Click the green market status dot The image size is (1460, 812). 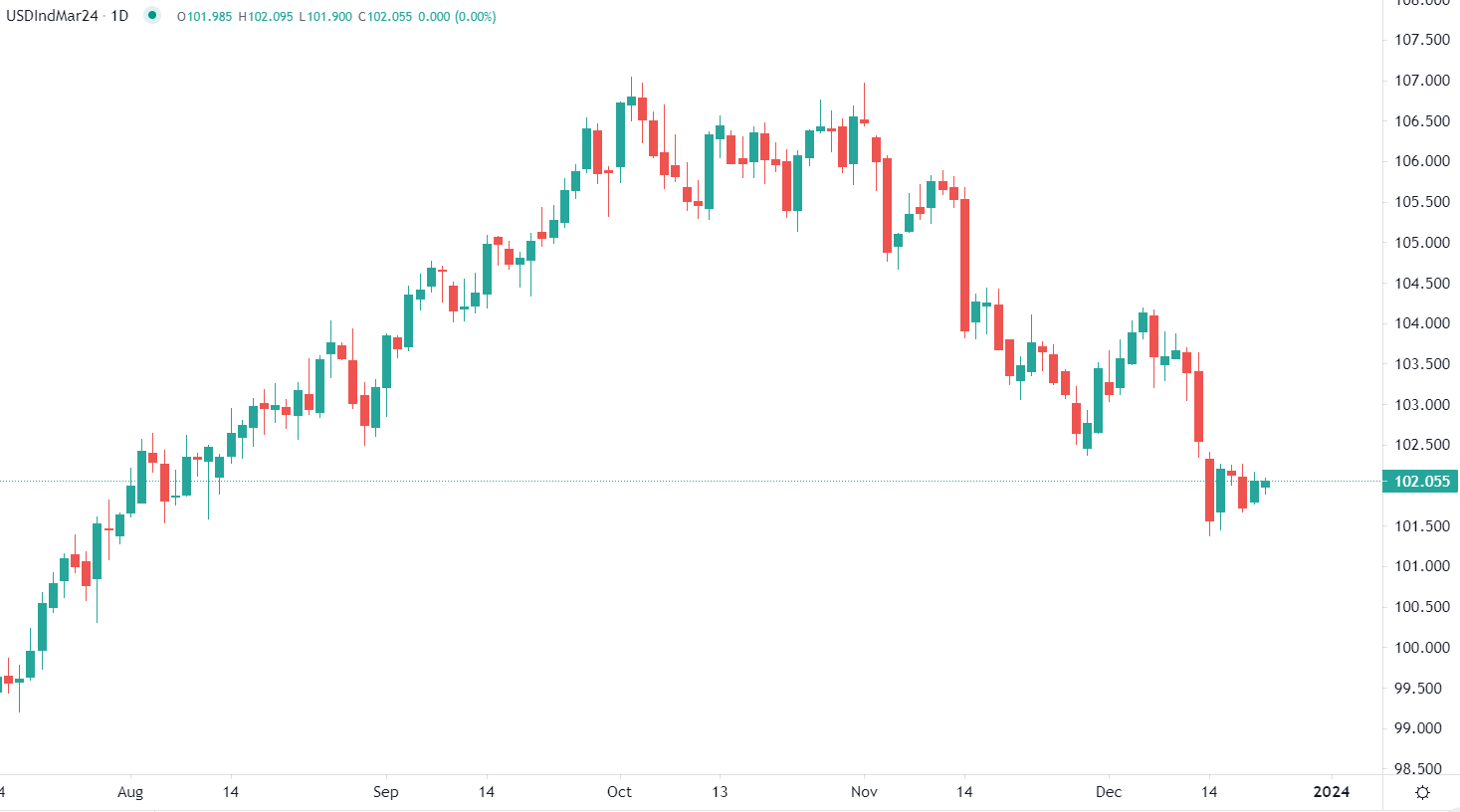[x=151, y=16]
